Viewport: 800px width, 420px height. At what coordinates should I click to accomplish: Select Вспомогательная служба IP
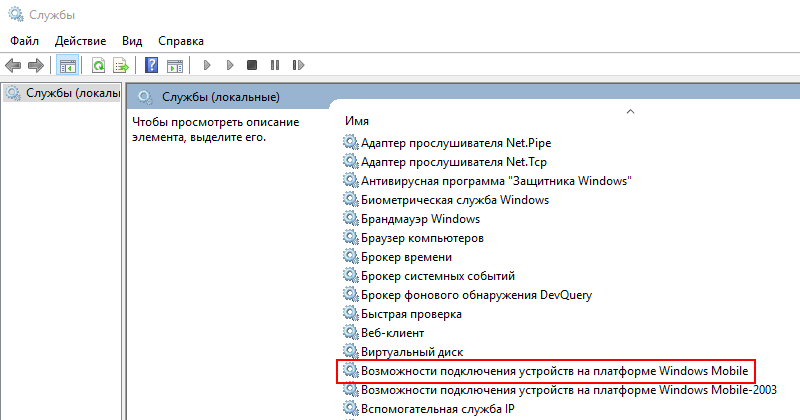429,409
